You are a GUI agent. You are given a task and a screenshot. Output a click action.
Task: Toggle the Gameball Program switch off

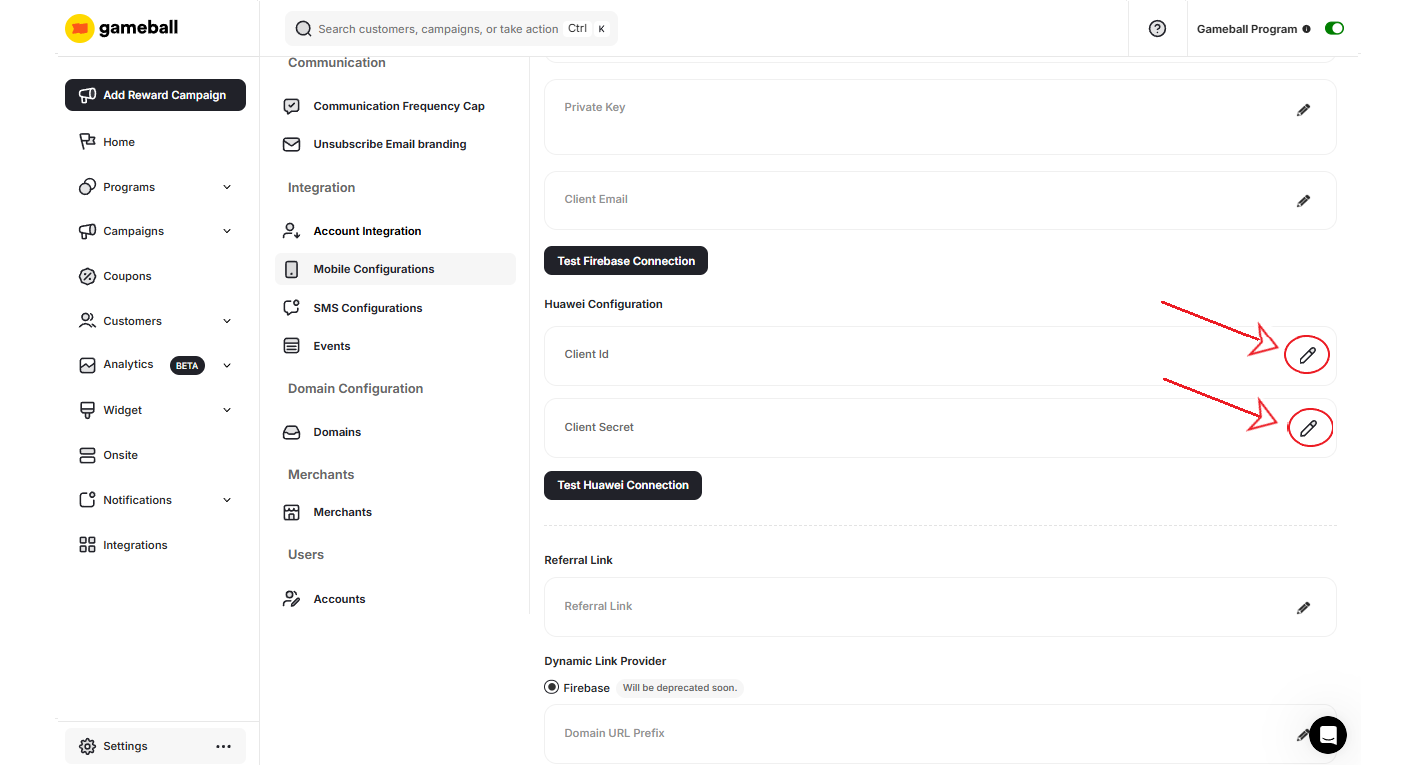(x=1334, y=28)
